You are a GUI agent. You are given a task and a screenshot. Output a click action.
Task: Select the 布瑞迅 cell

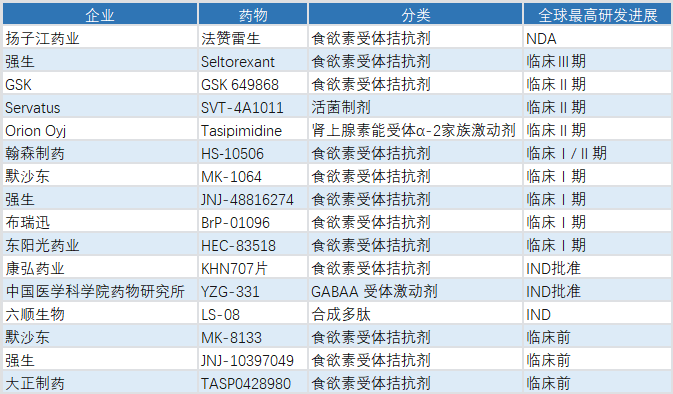click(100, 222)
